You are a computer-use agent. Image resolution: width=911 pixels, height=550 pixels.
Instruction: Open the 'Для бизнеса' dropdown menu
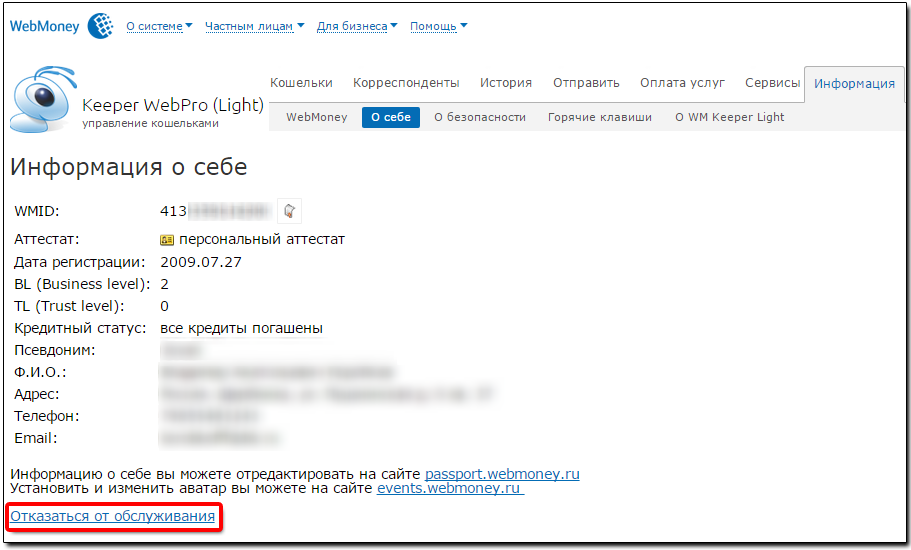357,26
